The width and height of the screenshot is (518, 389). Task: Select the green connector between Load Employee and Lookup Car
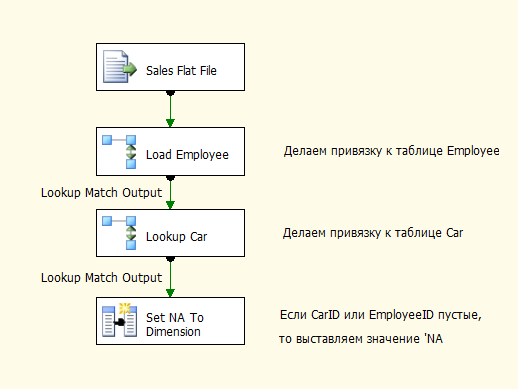(x=170, y=193)
